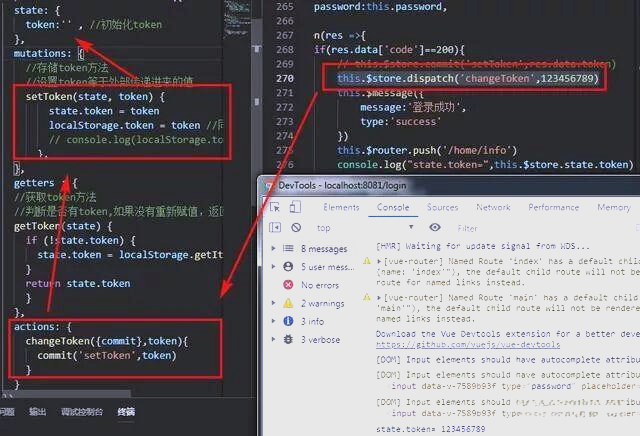Clear the console with the ban icon

[296, 227]
